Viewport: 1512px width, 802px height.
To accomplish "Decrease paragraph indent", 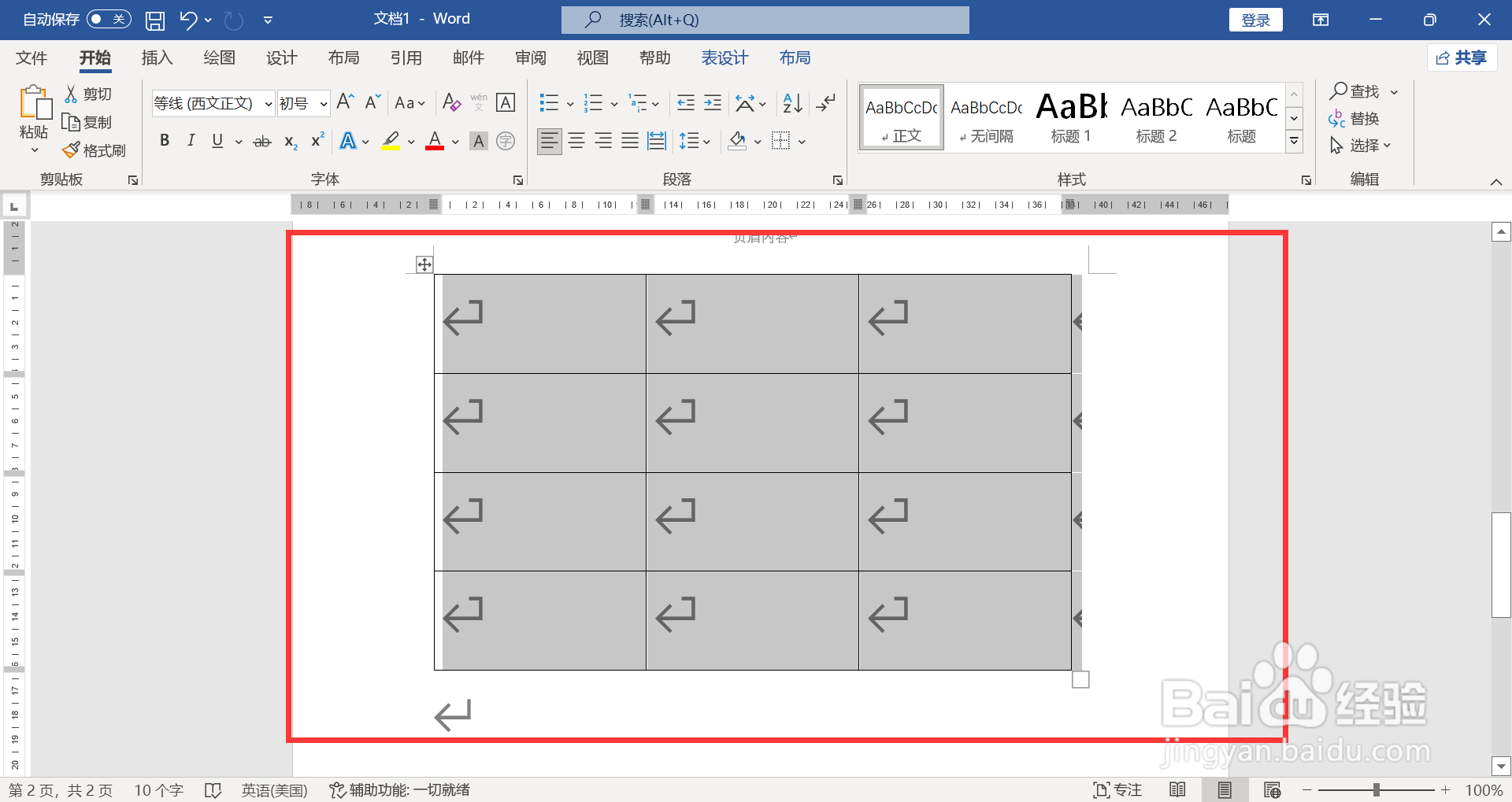I will tap(686, 102).
